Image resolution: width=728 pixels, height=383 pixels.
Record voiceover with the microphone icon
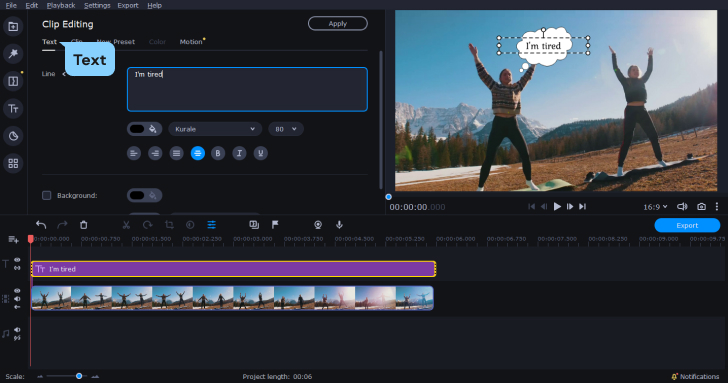coord(339,225)
